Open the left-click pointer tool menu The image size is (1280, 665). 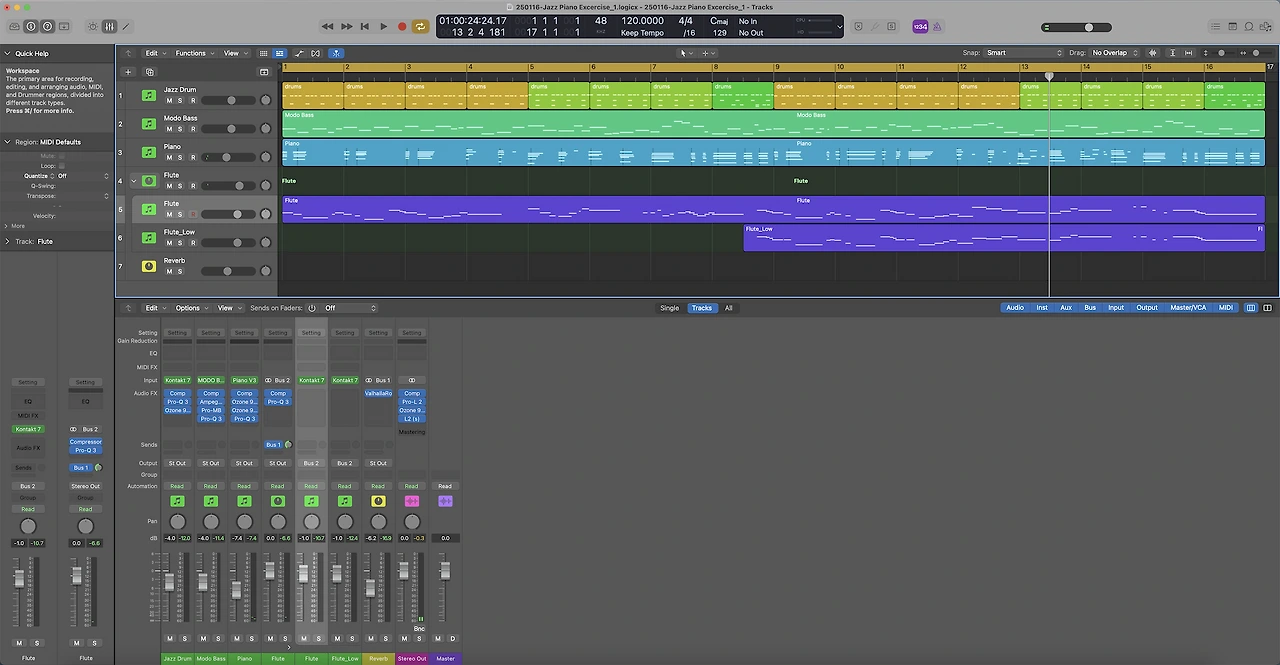685,53
